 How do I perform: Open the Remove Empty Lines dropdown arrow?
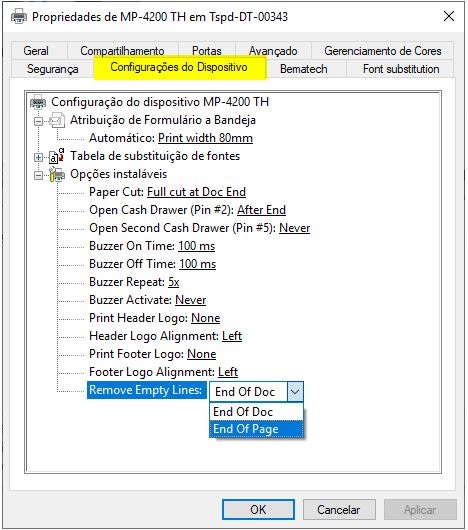point(295,392)
